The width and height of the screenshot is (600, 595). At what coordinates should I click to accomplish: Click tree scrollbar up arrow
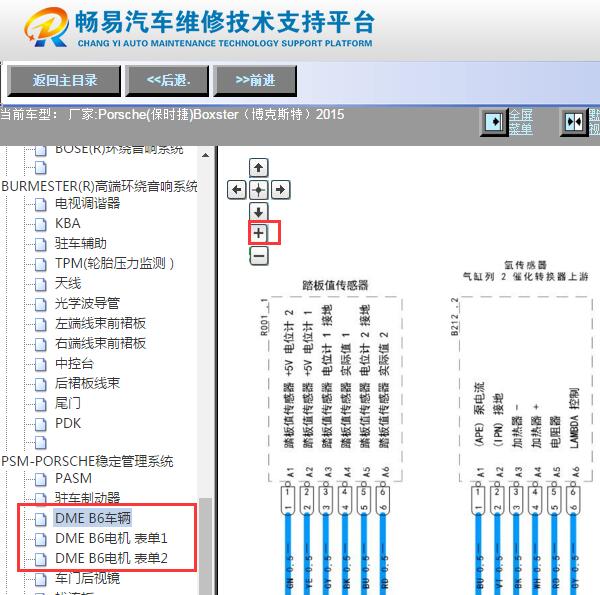coord(205,155)
